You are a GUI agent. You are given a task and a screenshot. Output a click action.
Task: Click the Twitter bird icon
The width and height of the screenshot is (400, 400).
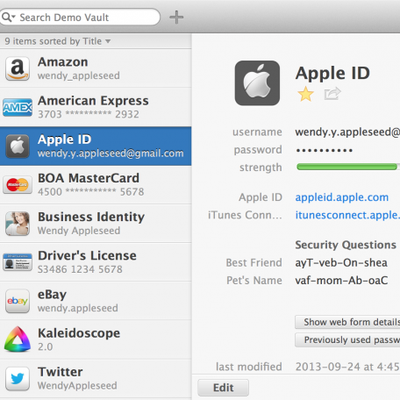pyautogui.click(x=17, y=378)
